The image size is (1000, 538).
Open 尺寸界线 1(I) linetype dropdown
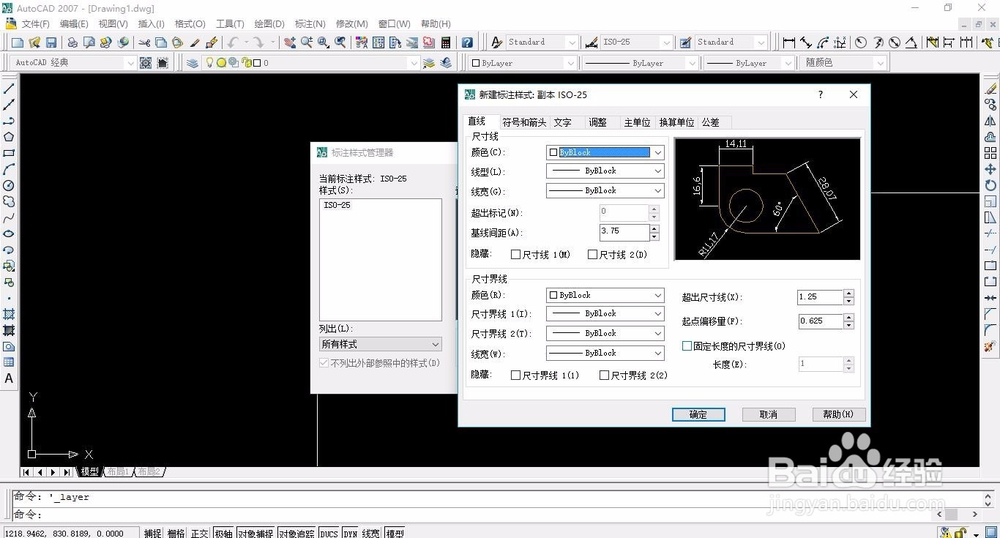click(605, 314)
